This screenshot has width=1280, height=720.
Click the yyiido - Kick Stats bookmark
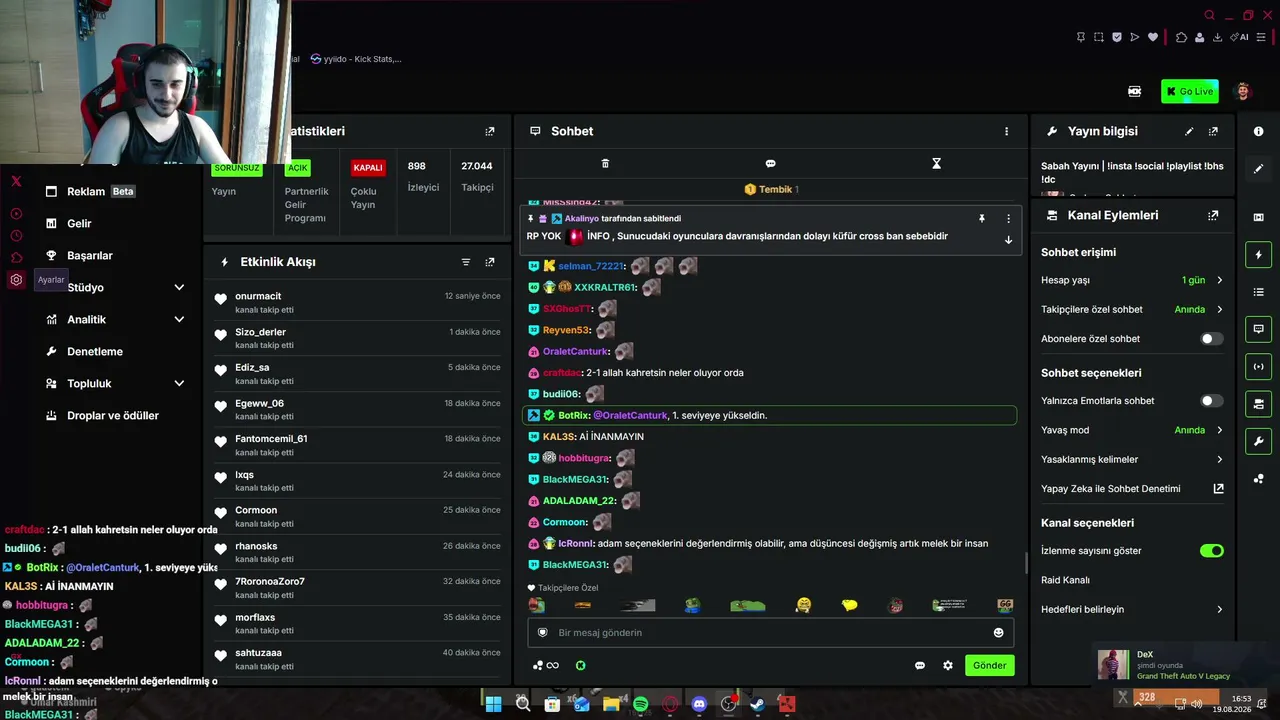point(356,59)
